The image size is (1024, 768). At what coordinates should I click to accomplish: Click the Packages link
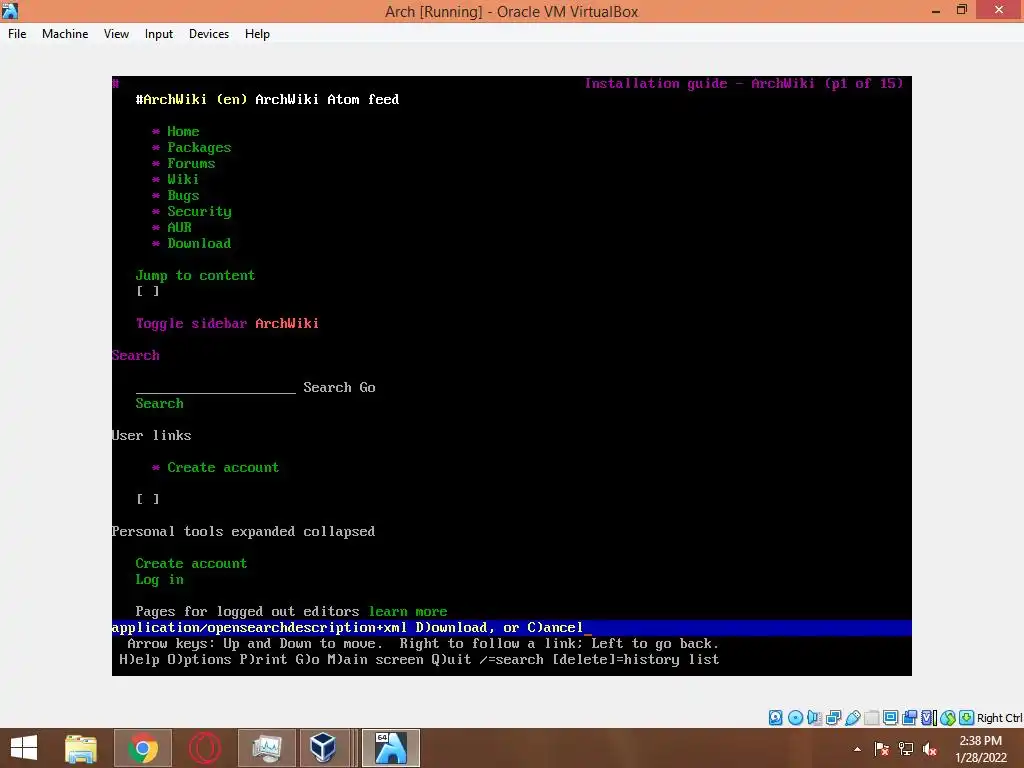click(199, 148)
